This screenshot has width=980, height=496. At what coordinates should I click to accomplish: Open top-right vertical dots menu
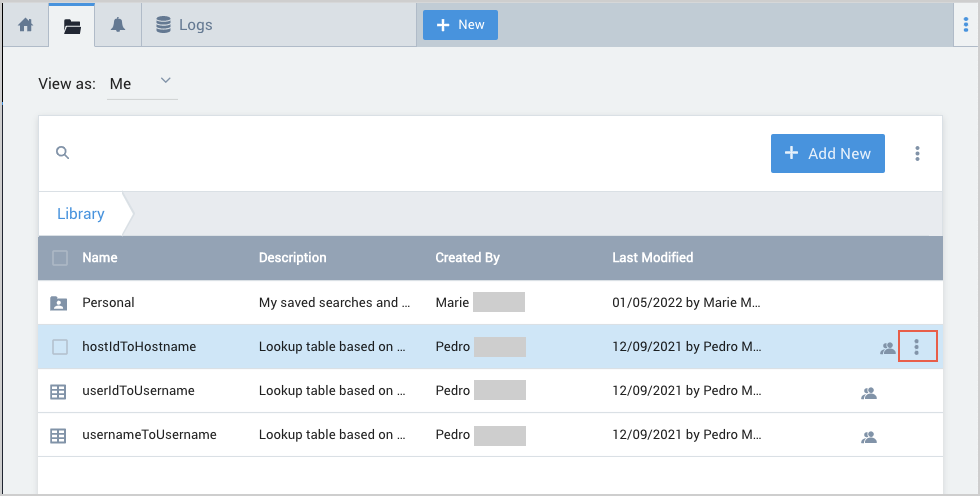[965, 25]
